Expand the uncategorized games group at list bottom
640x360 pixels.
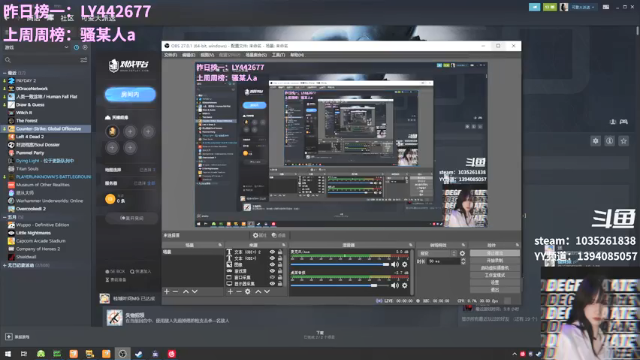[x=4, y=265]
